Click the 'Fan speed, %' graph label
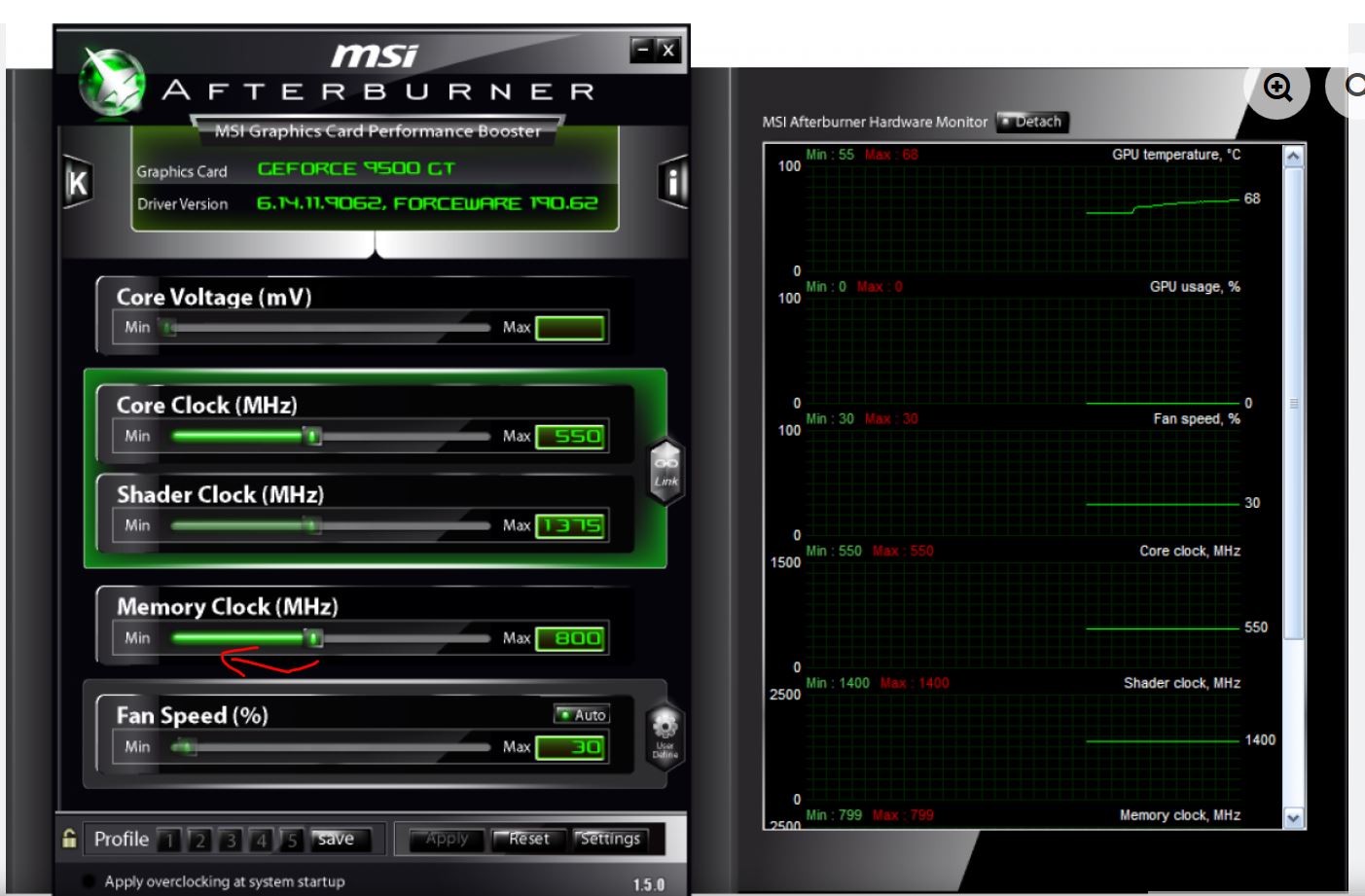Screen dimensions: 1365x896 click(1197, 419)
